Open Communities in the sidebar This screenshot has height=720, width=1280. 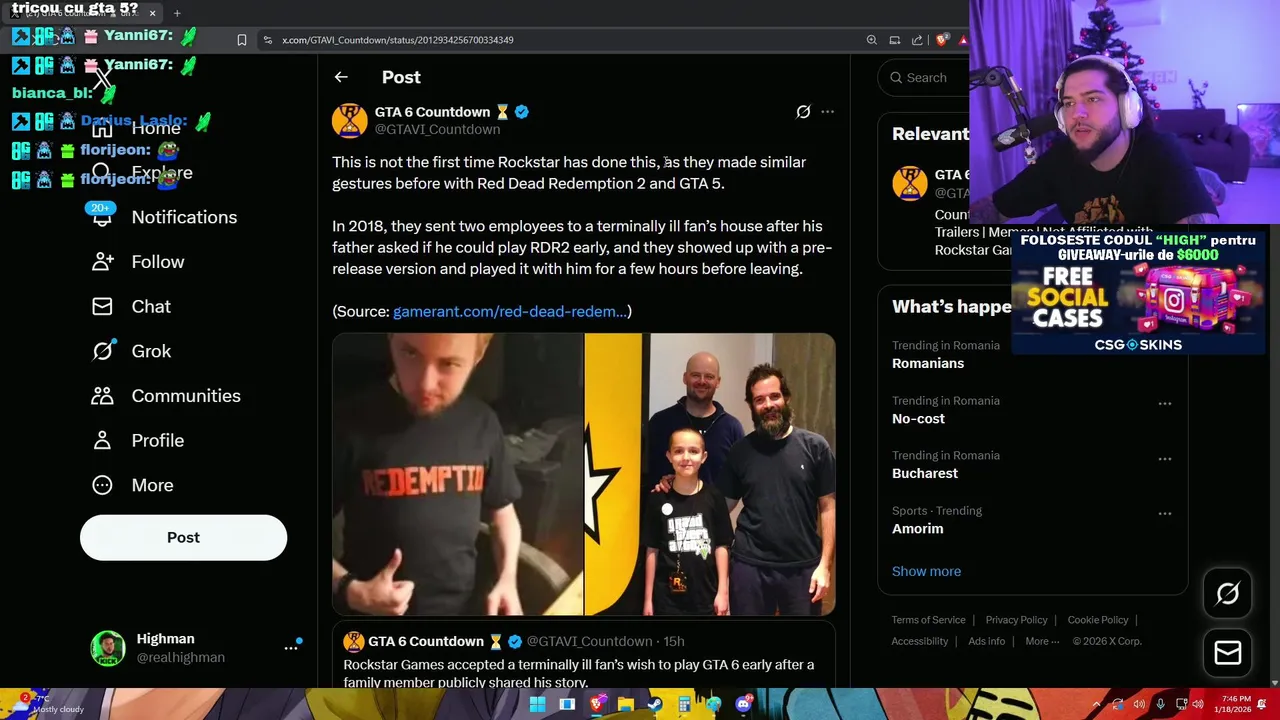coord(186,396)
